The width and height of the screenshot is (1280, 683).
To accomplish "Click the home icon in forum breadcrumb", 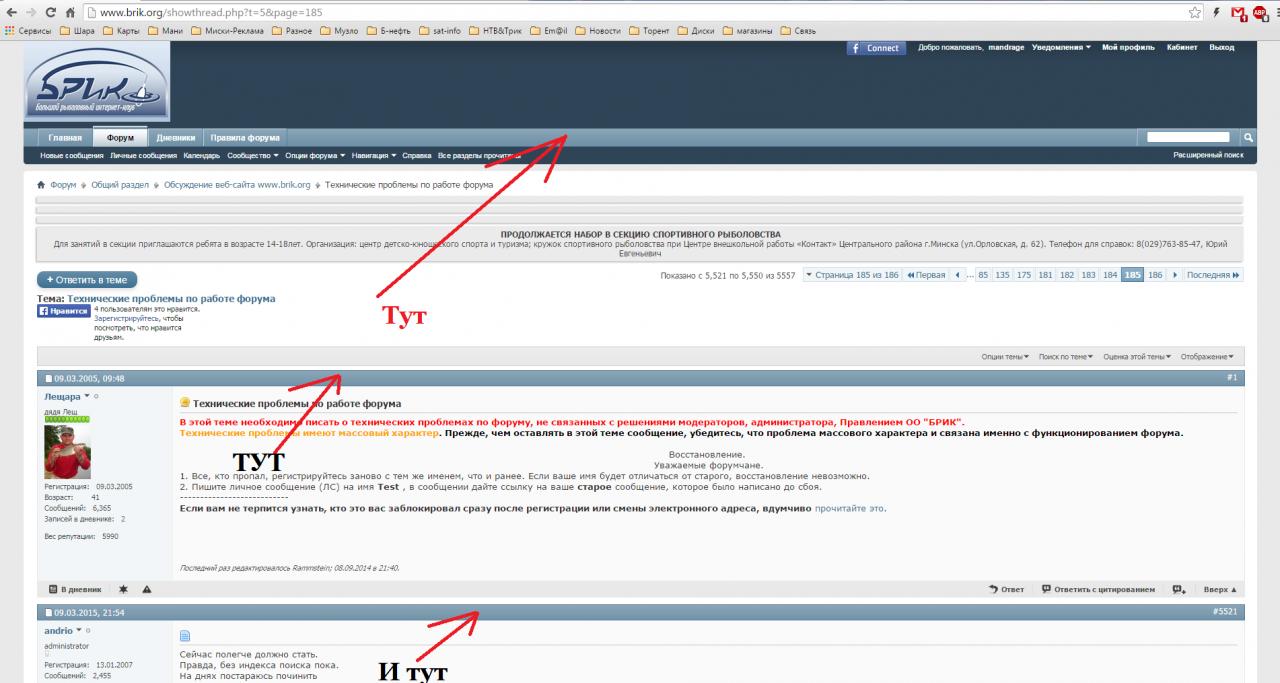I will pyautogui.click(x=40, y=184).
